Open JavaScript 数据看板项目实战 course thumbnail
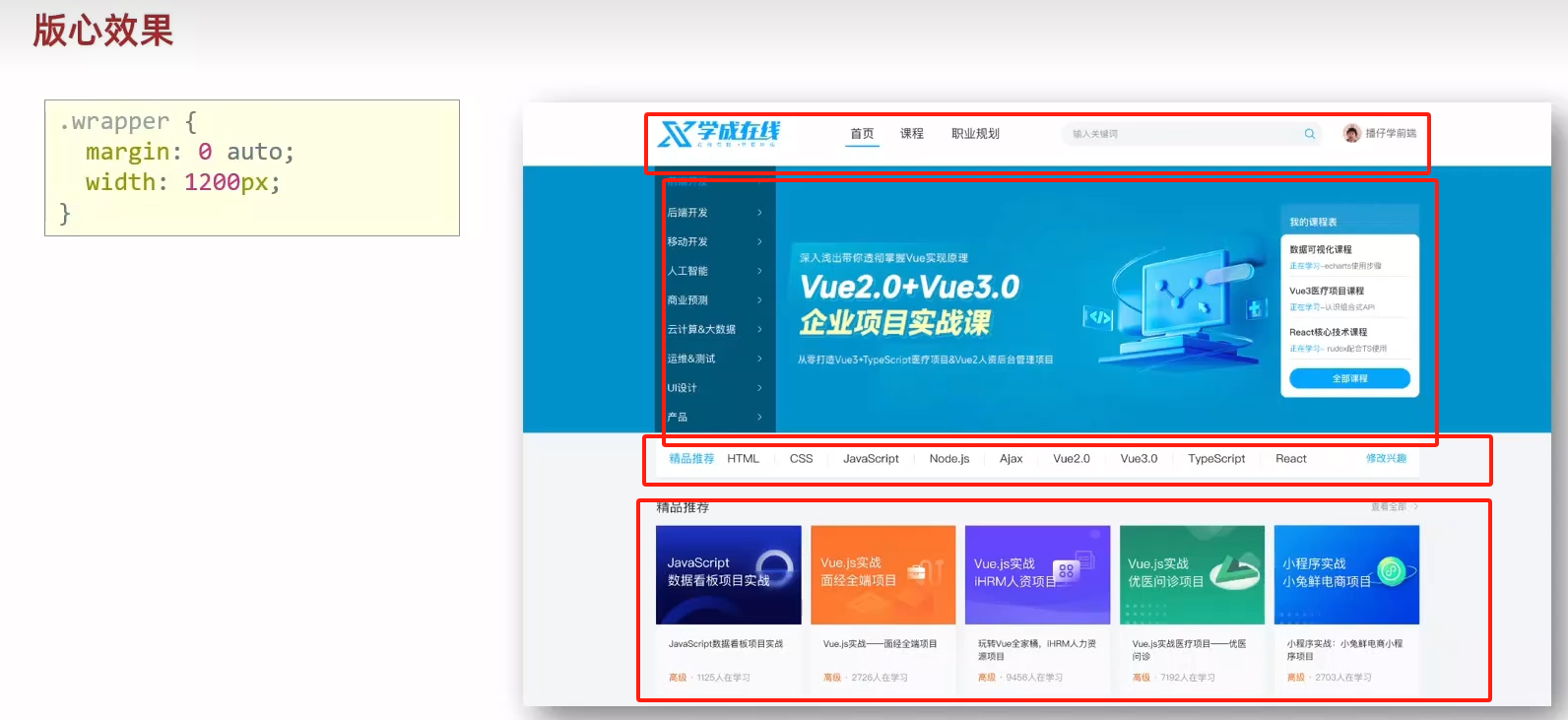Viewport: 1568px width, 720px height. 729,575
